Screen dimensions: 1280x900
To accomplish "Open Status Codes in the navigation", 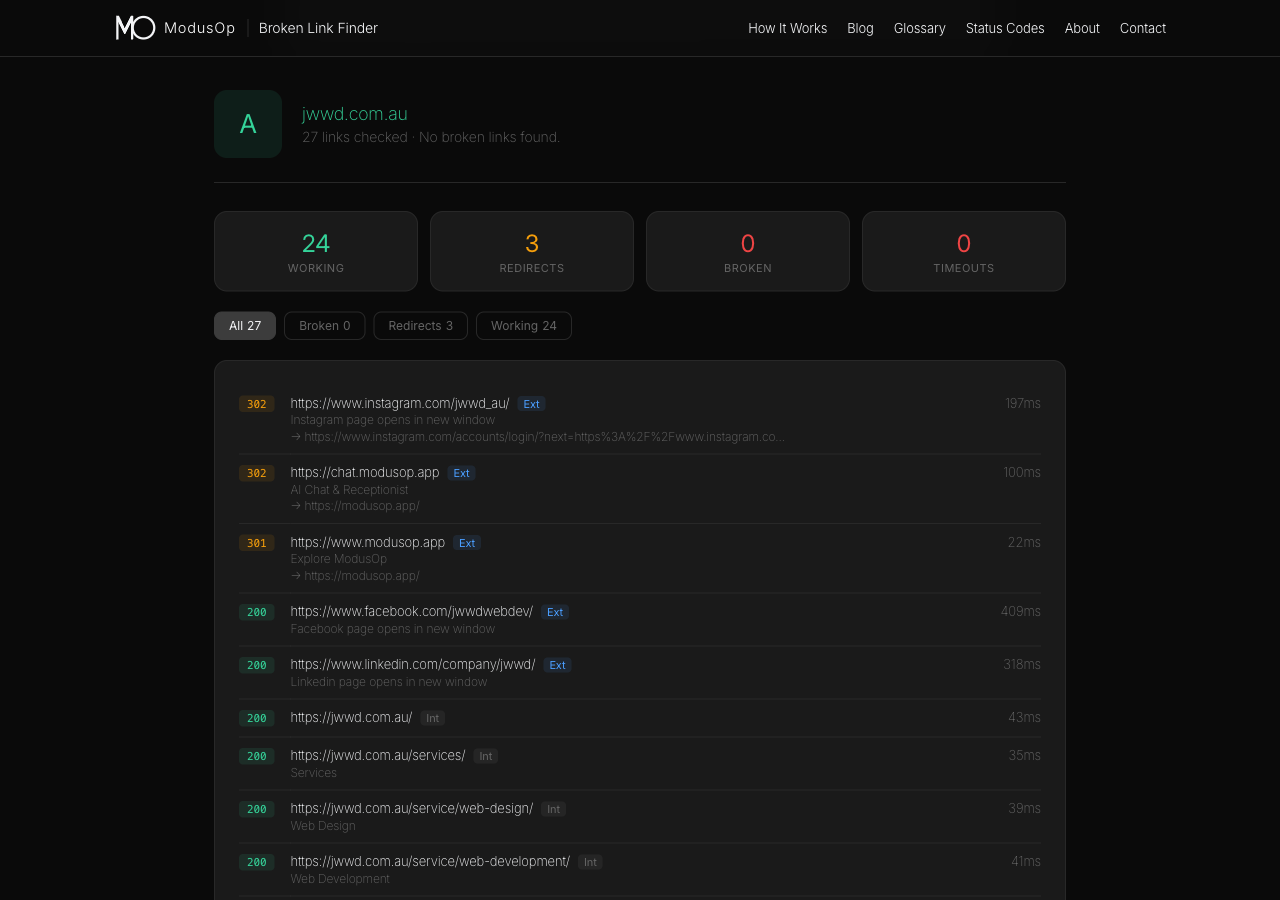I will point(1005,28).
